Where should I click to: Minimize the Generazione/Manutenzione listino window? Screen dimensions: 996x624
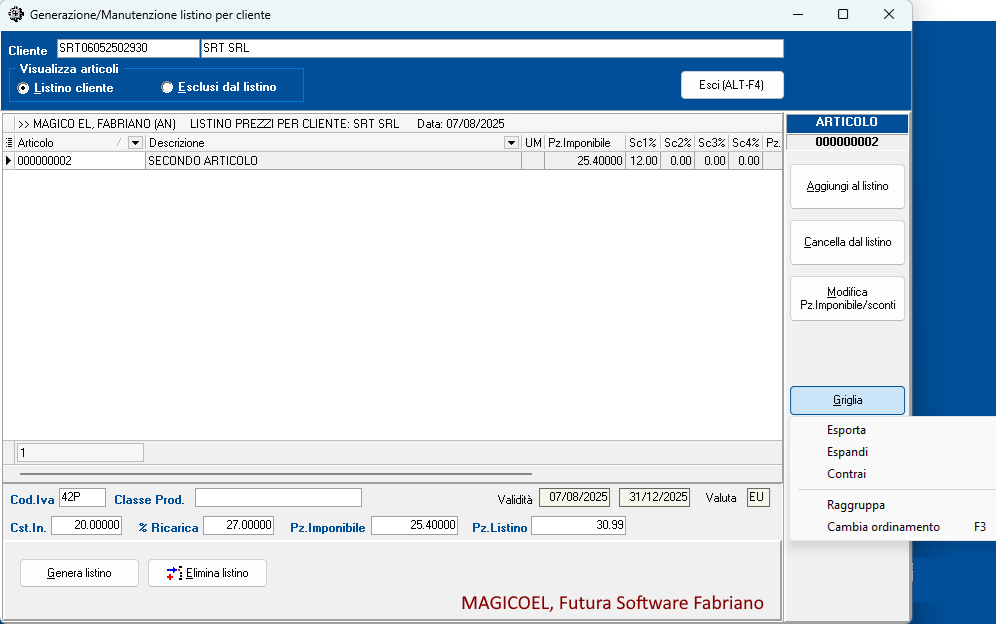pos(798,14)
